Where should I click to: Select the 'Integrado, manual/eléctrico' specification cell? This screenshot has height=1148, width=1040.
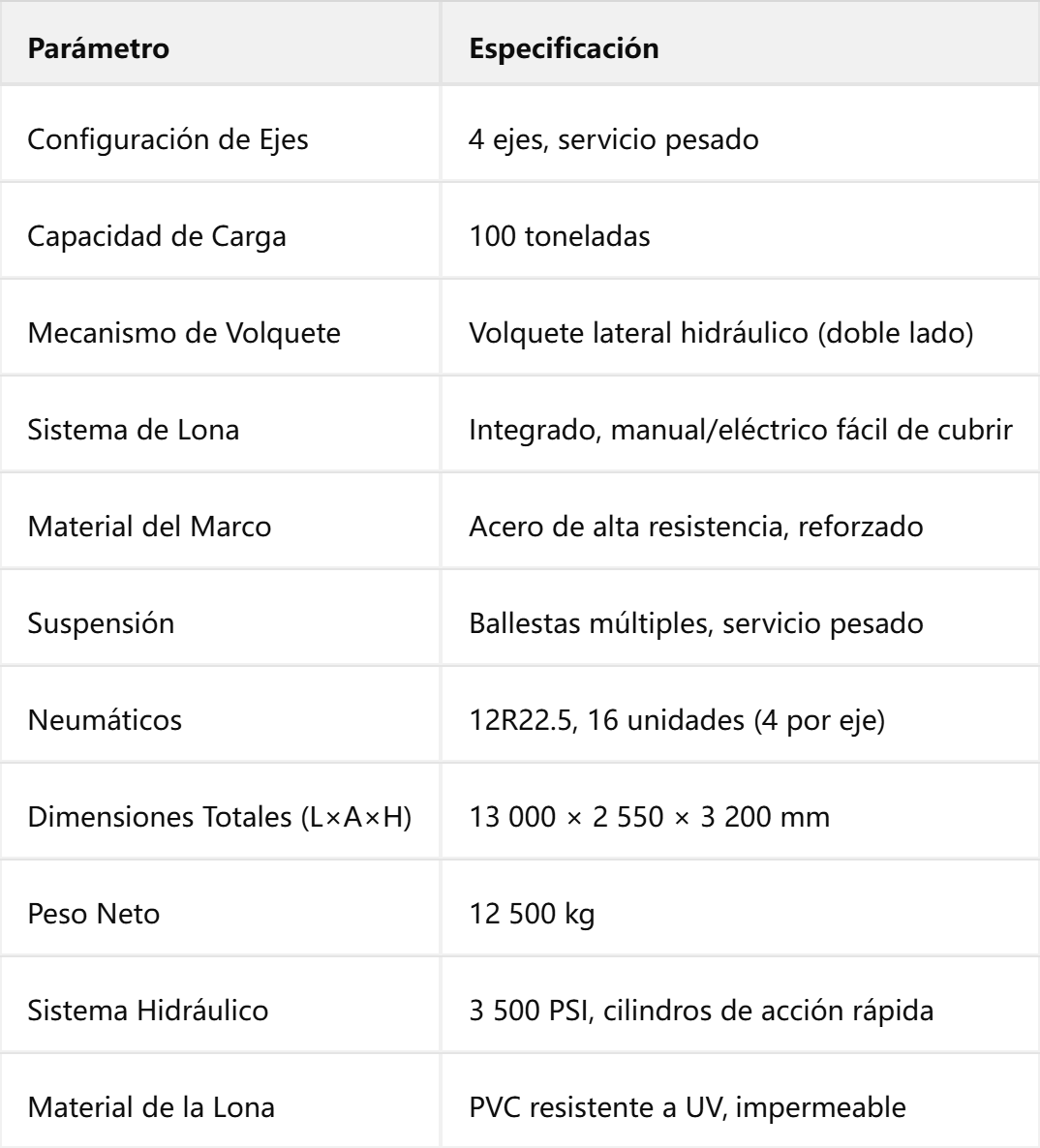[740, 424]
